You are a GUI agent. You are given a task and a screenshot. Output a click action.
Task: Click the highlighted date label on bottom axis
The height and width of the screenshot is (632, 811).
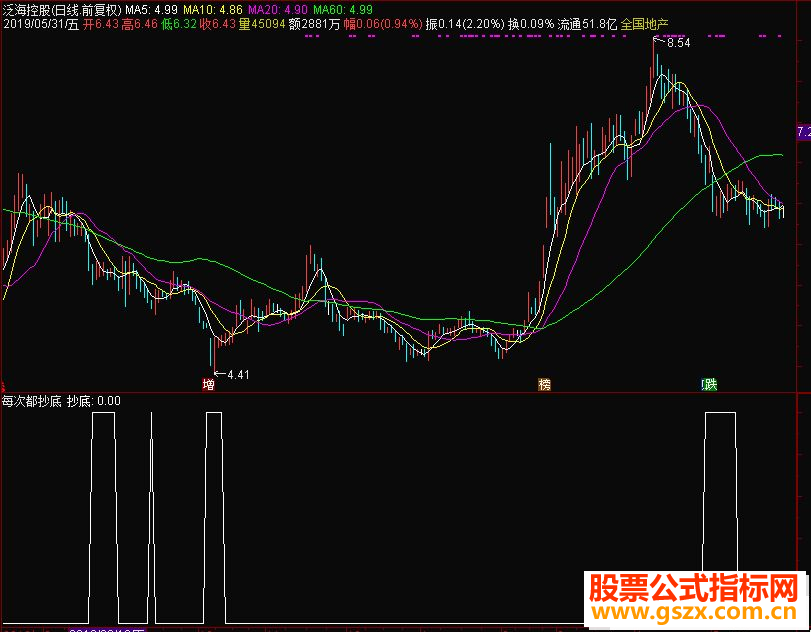[x=108, y=629]
